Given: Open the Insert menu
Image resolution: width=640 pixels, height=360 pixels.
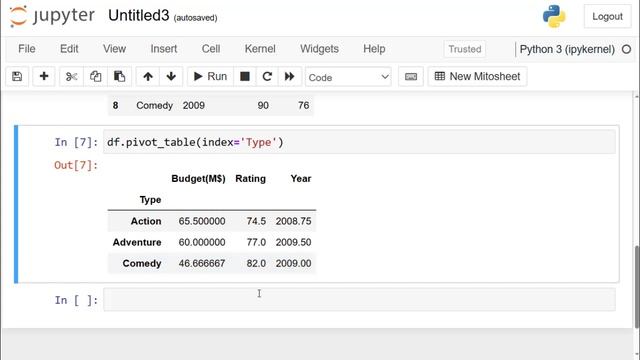Looking at the screenshot, I should click(x=164, y=49).
